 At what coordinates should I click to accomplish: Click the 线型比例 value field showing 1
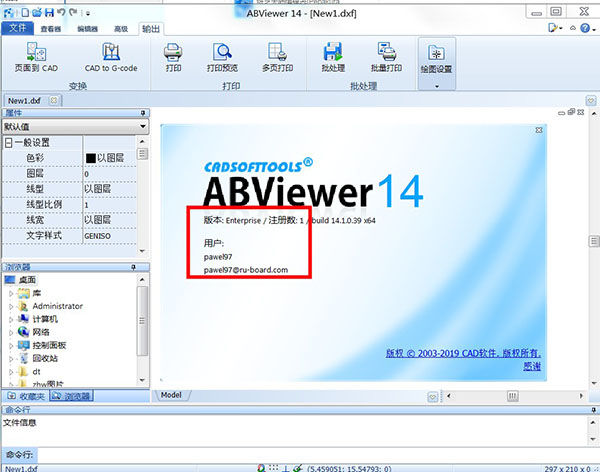click(110, 205)
